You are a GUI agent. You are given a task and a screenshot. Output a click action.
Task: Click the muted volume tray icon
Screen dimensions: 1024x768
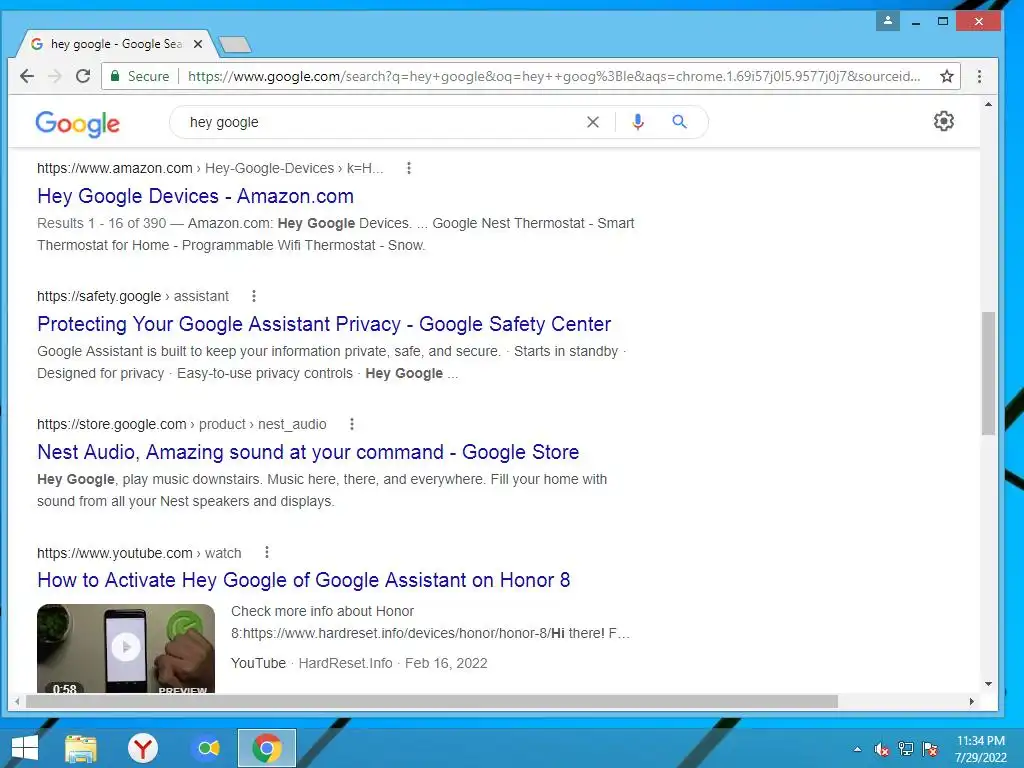coord(882,749)
